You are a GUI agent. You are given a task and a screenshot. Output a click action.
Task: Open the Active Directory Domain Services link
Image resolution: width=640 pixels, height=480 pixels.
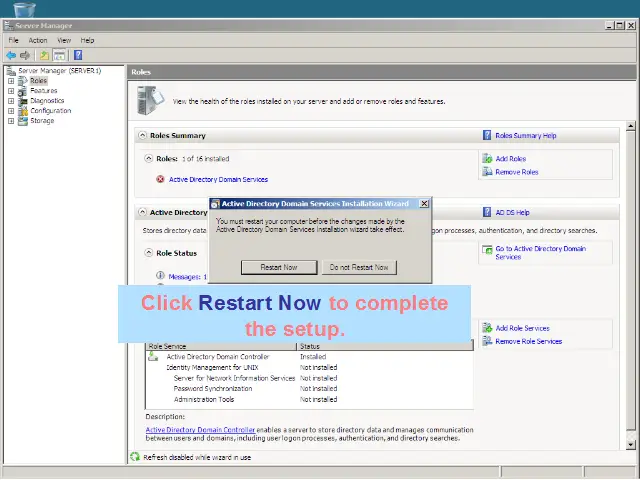point(218,180)
